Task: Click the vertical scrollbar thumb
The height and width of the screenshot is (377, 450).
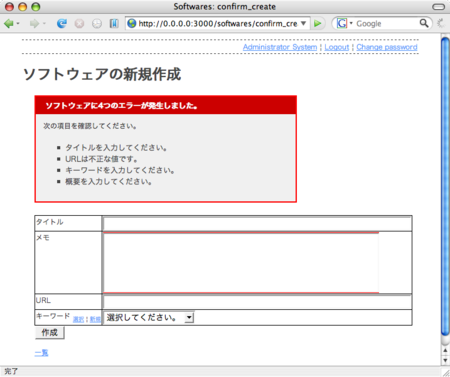Action: [x=445, y=187]
